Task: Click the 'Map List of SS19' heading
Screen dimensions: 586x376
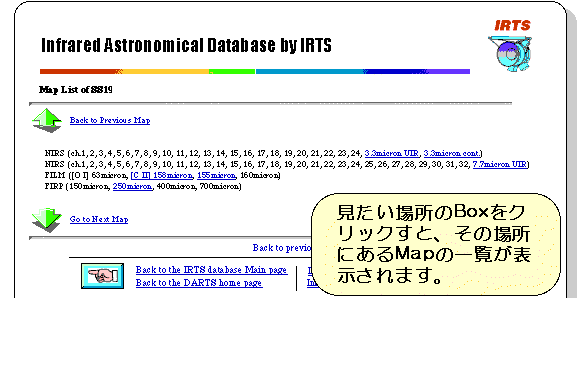Action: pos(75,90)
